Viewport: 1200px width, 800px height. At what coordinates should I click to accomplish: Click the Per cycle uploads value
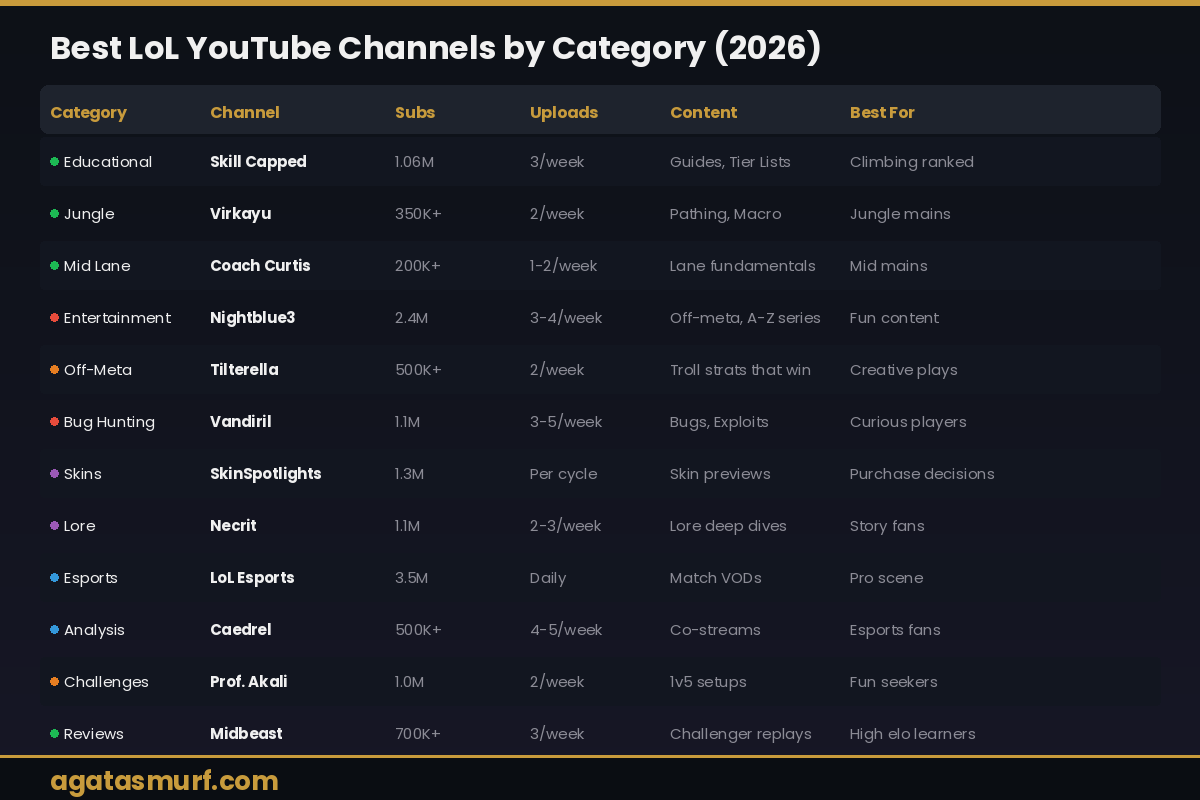coord(563,474)
